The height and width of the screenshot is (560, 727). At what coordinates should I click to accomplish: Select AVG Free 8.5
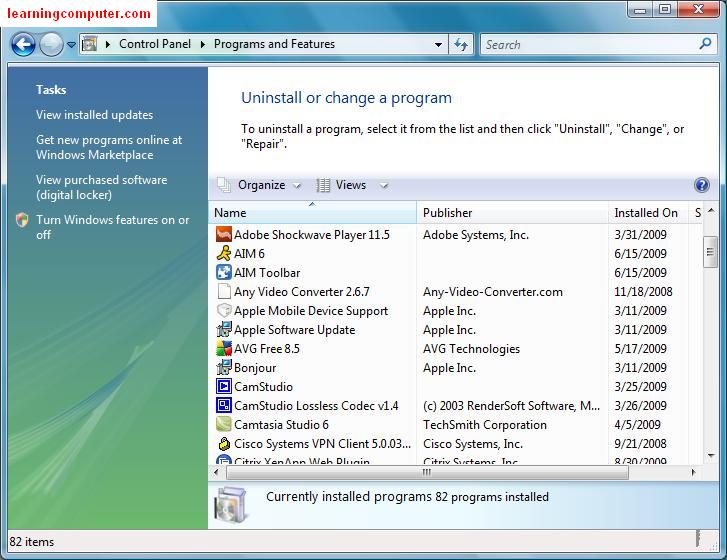coord(267,349)
